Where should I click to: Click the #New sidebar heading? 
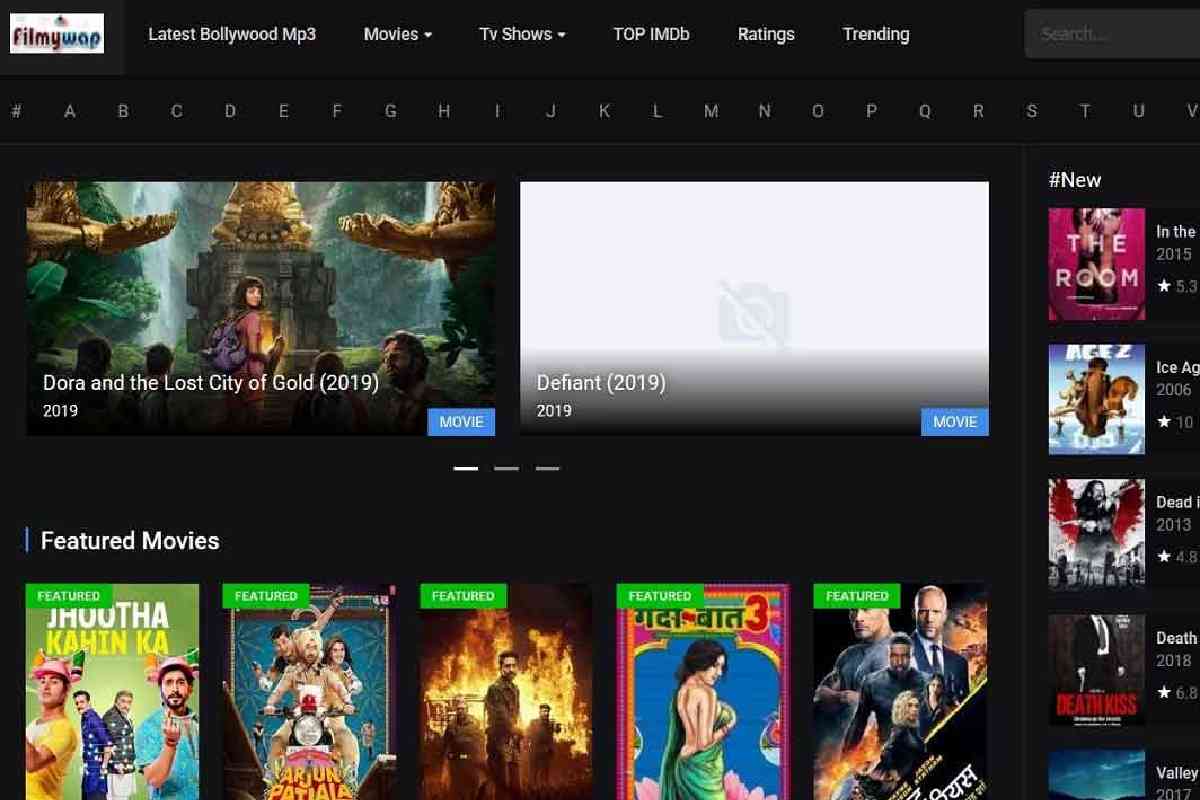tap(1075, 180)
